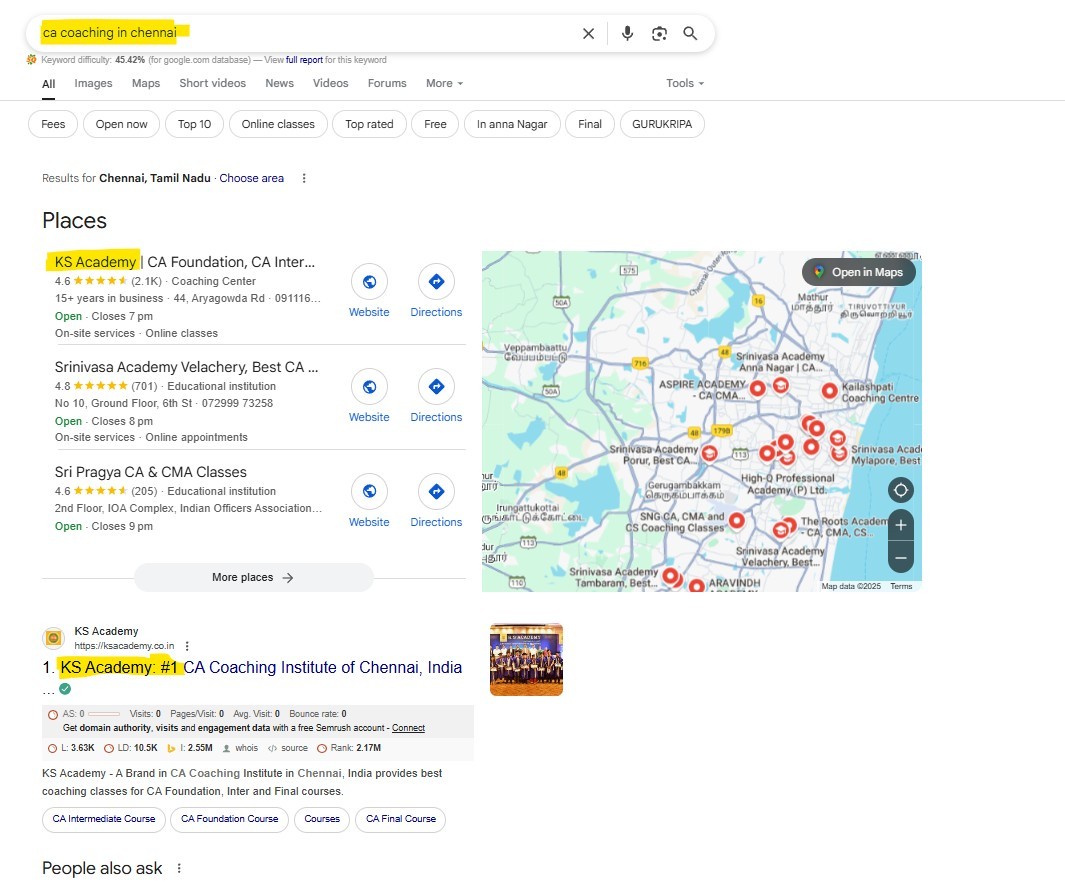This screenshot has width=1065, height=885.
Task: Open KS Academy #1 CA Coaching result title
Action: tap(261, 668)
